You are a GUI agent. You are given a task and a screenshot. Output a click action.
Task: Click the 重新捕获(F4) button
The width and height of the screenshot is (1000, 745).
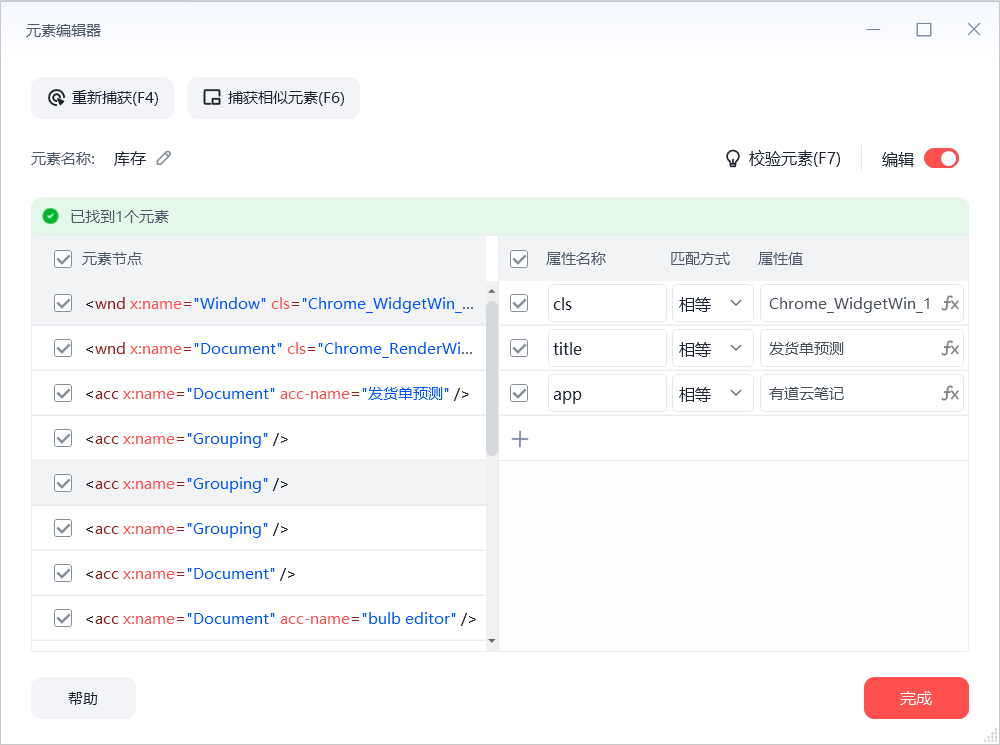click(103, 98)
